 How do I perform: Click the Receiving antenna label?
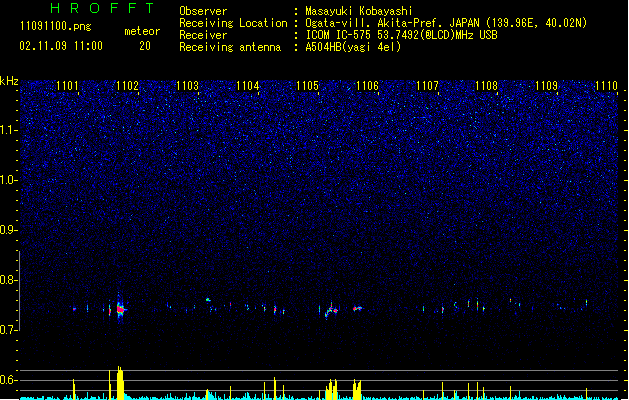230,47
